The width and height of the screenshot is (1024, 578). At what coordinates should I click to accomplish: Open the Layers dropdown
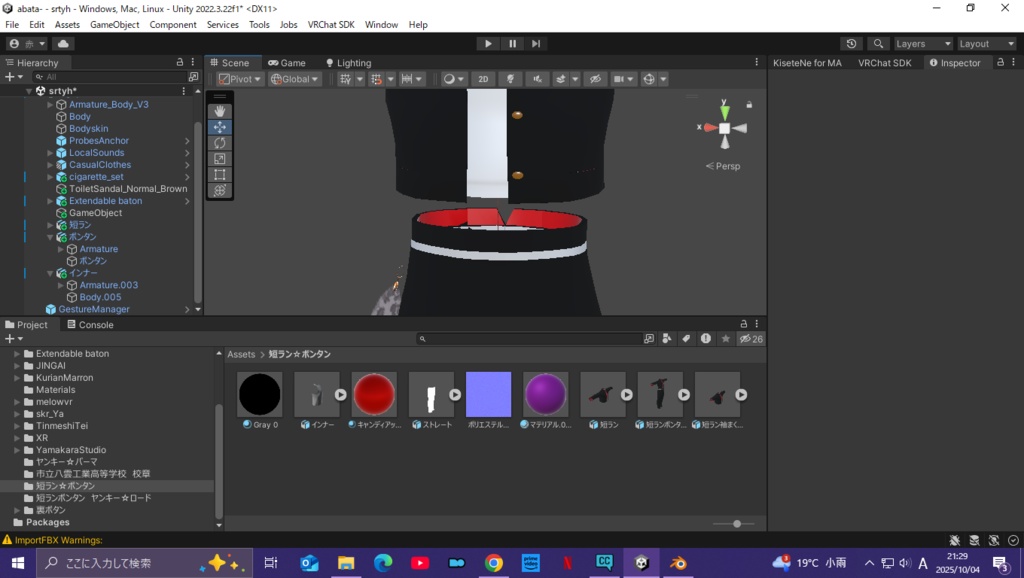(x=923, y=44)
